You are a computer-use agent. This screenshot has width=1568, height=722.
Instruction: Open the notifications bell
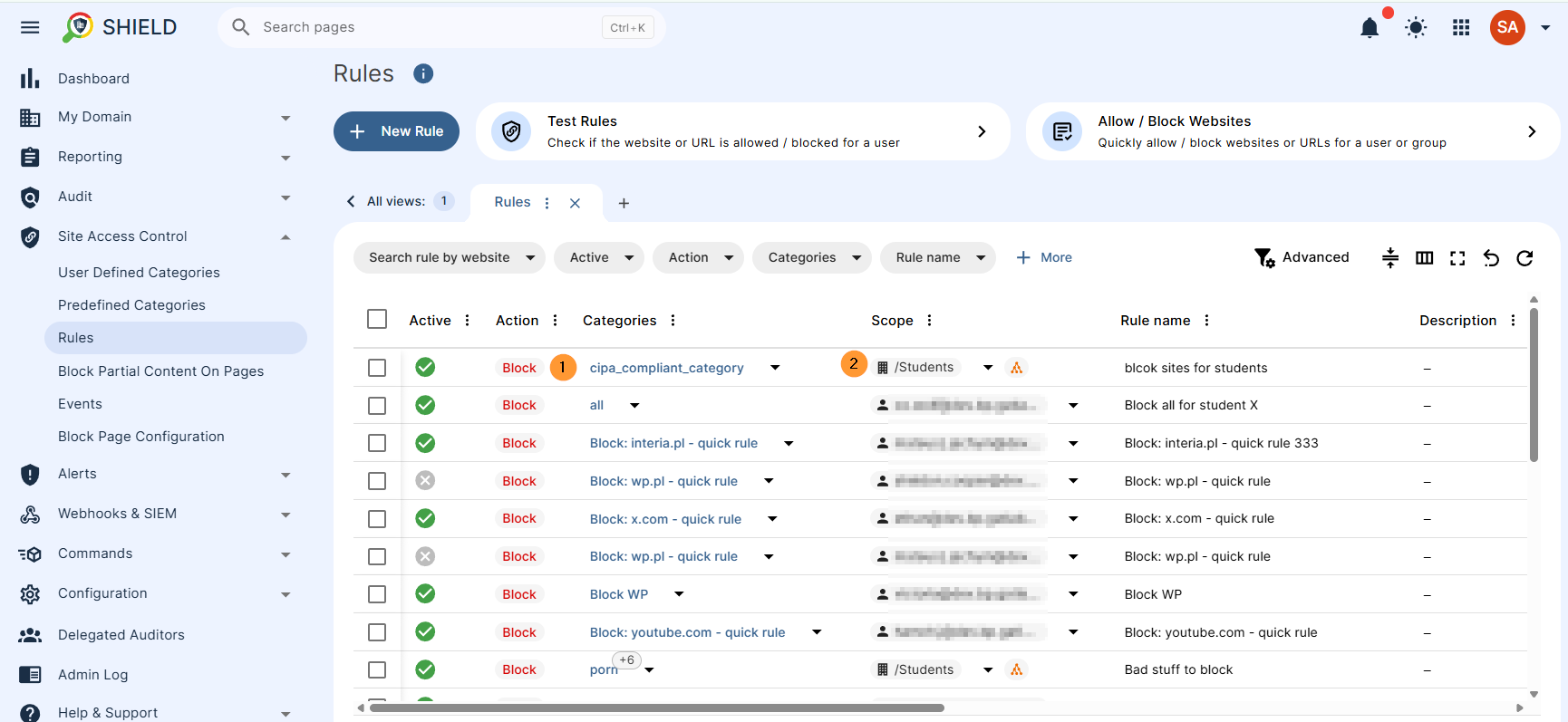(1370, 28)
